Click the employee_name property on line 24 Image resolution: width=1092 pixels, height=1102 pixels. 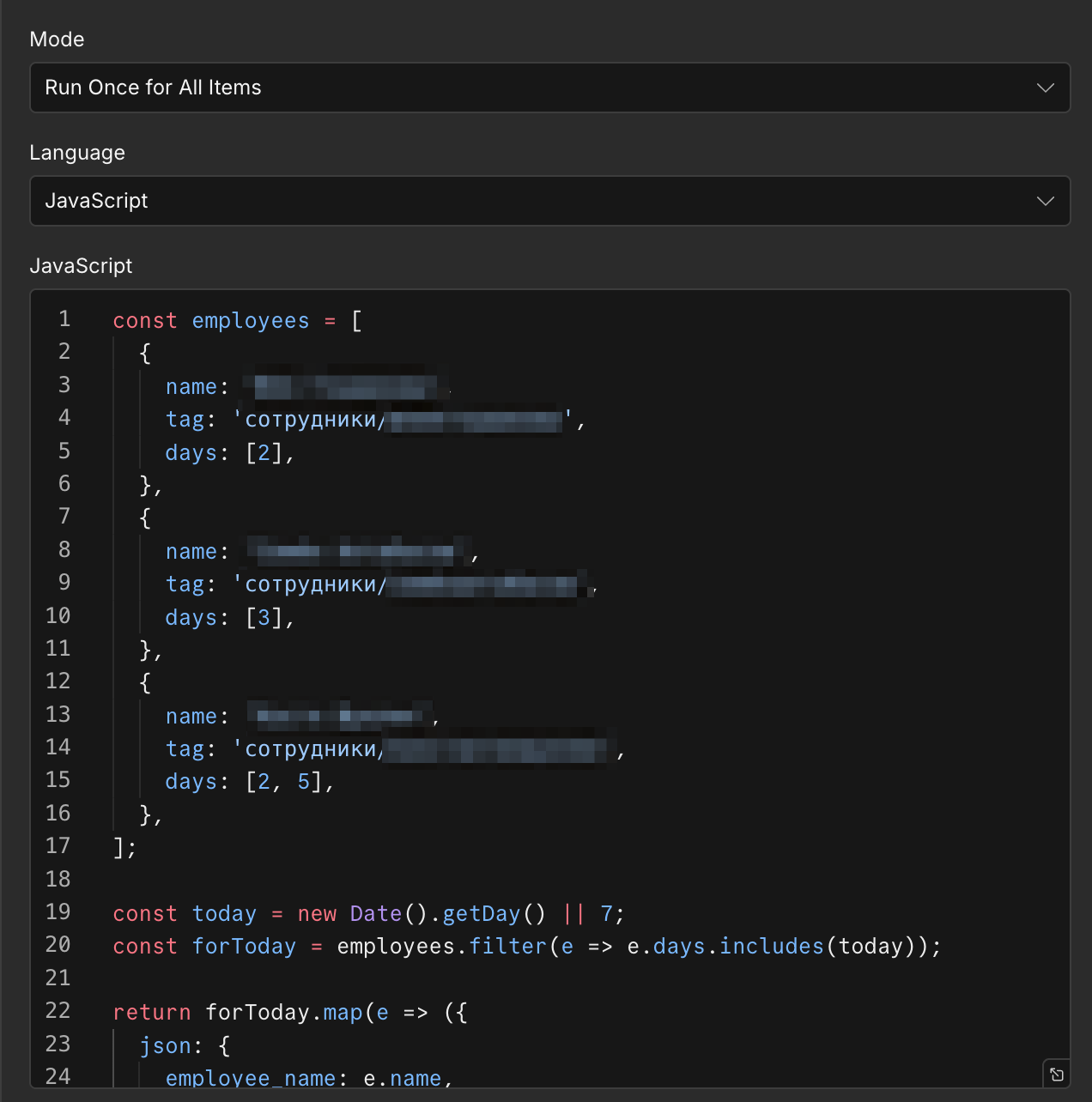tap(250, 1079)
